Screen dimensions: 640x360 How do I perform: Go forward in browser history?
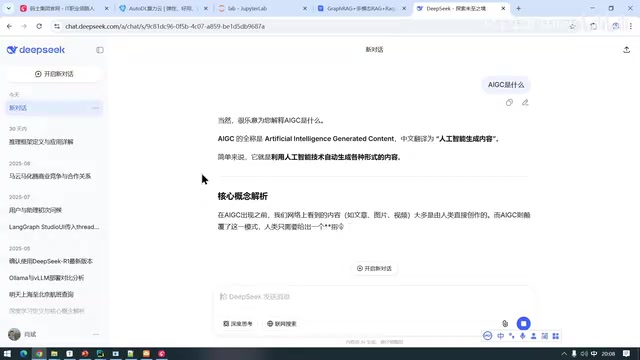(x=24, y=26)
